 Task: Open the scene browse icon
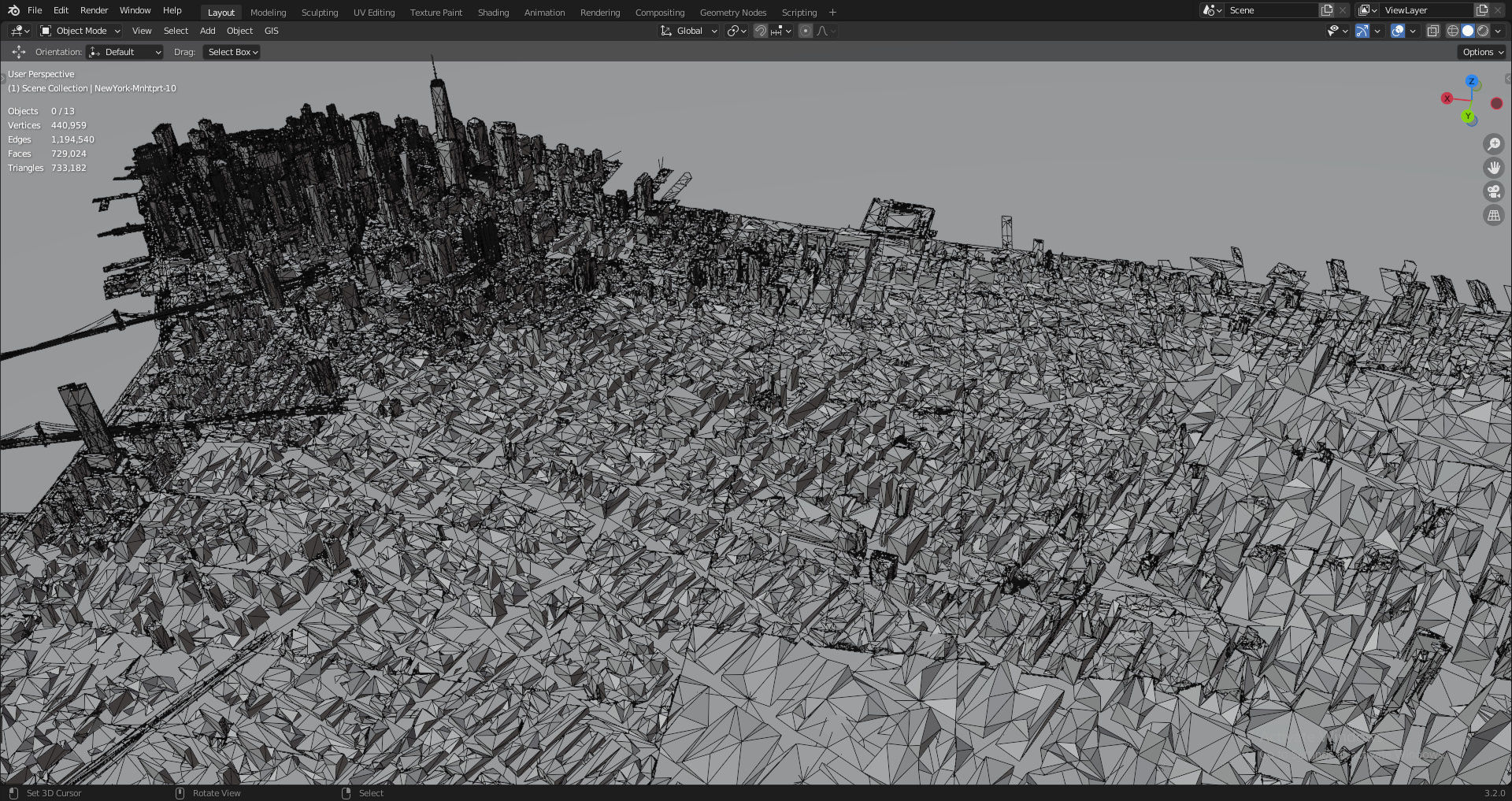pos(1211,10)
